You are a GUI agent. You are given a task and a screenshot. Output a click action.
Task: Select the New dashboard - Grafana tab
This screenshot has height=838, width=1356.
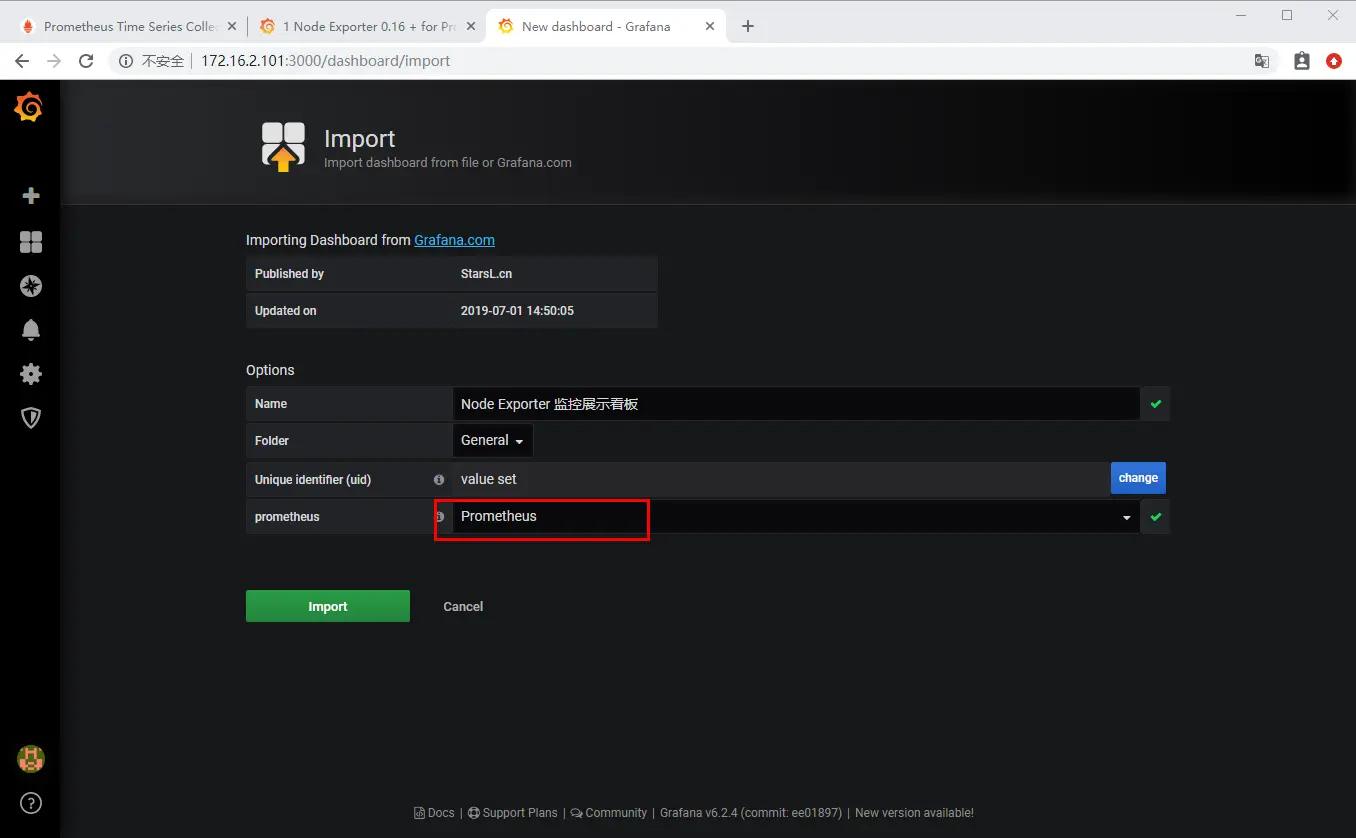[606, 27]
